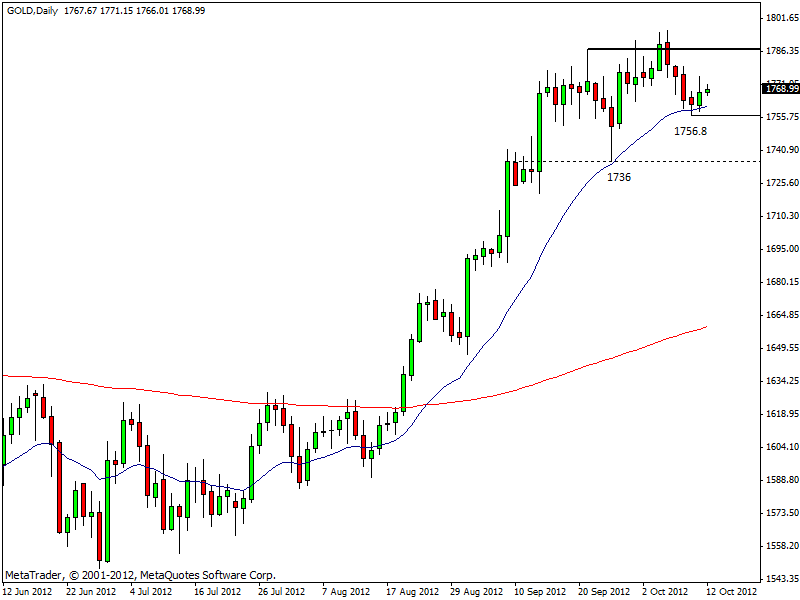The height and width of the screenshot is (600, 800).
Task: Select the 1768.99 current price tag
Action: click(780, 89)
